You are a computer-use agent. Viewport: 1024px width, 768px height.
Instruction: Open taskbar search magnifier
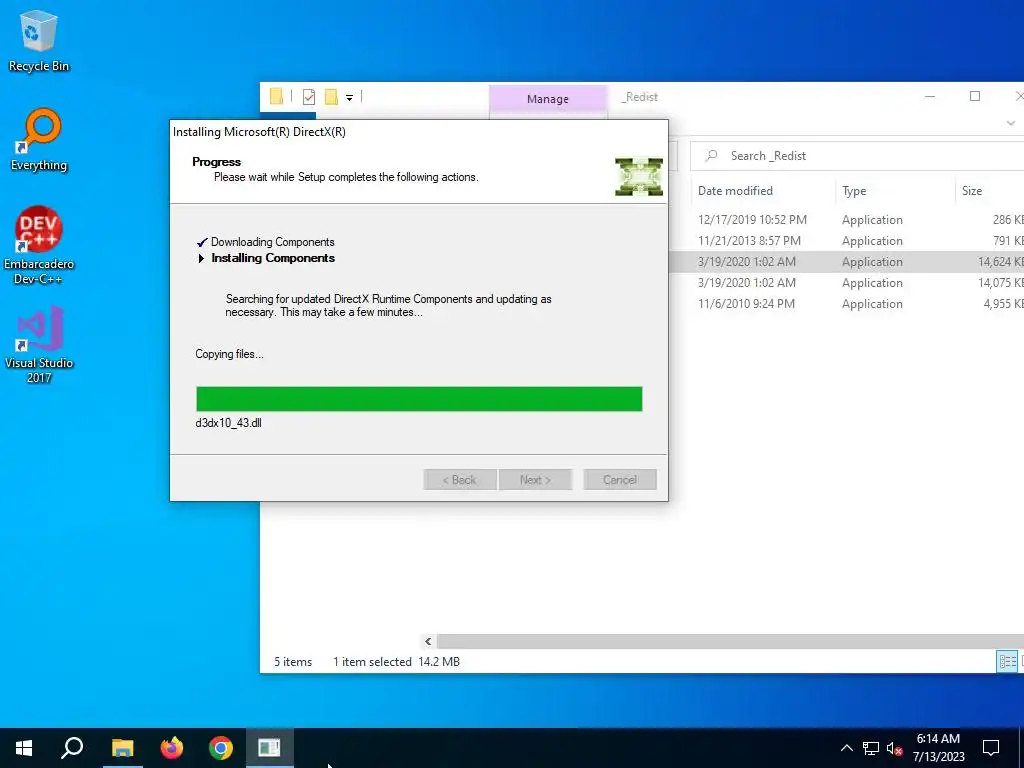pyautogui.click(x=72, y=748)
